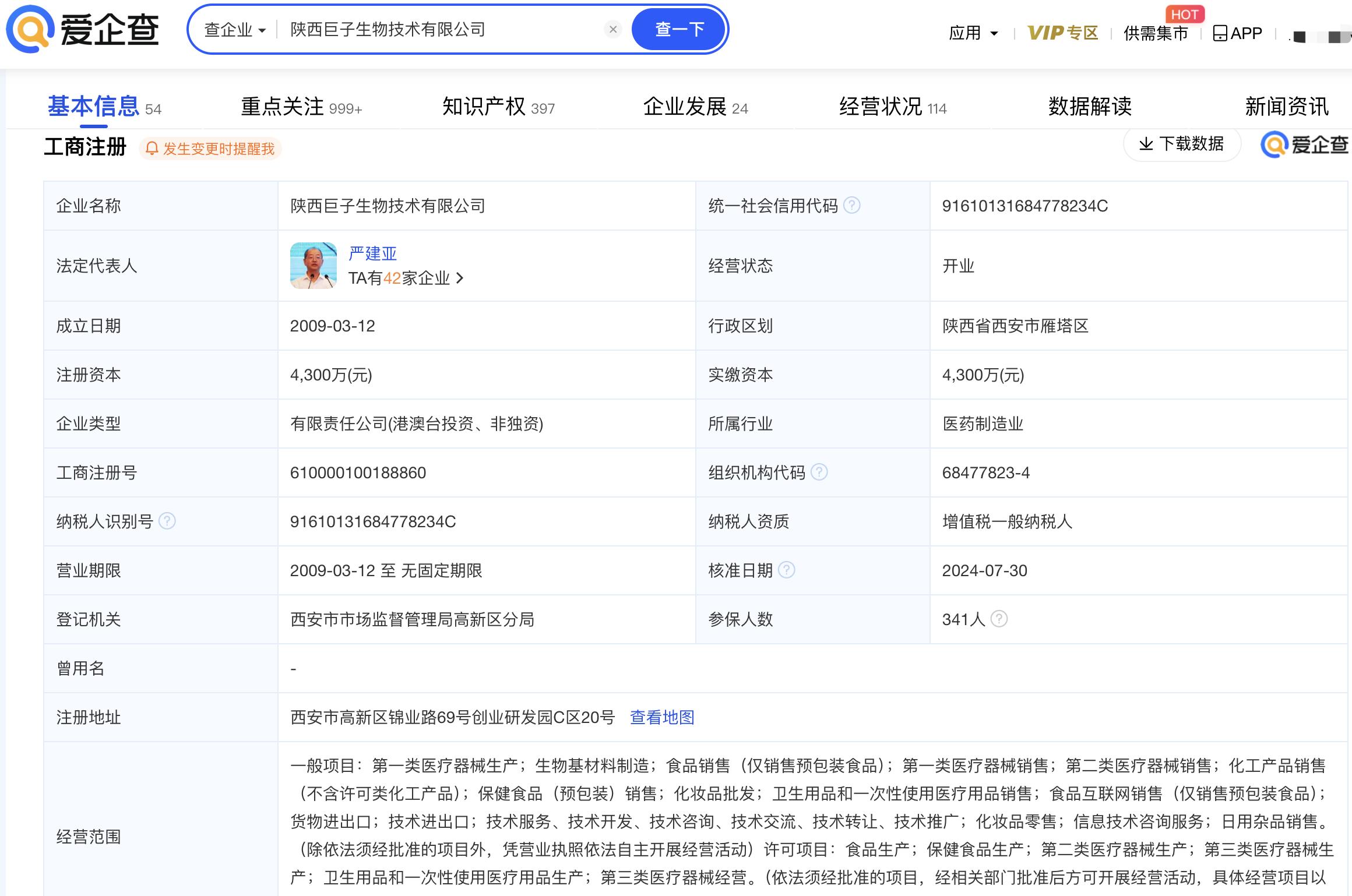Click the 行政区划 value 陕西省西安市雁塔区
Viewport: 1352px width, 896px height.
pos(1015,326)
